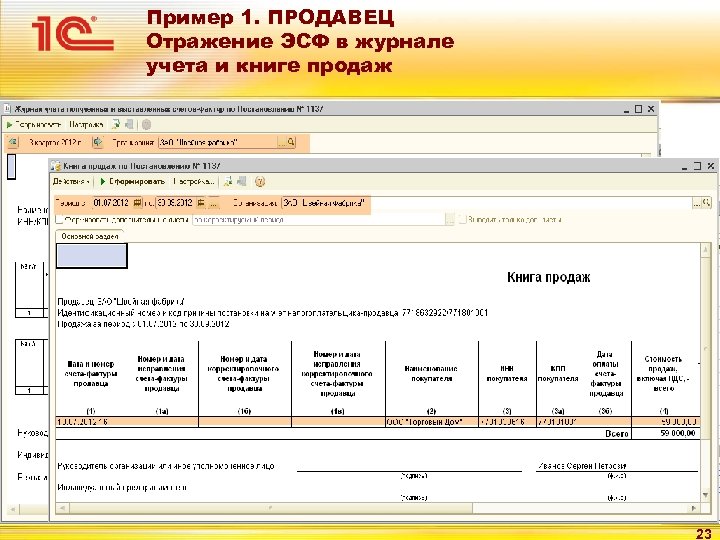Open Действия menu in Книга продаж window
Image resolution: width=720 pixels, height=540 pixels.
pos(71,182)
